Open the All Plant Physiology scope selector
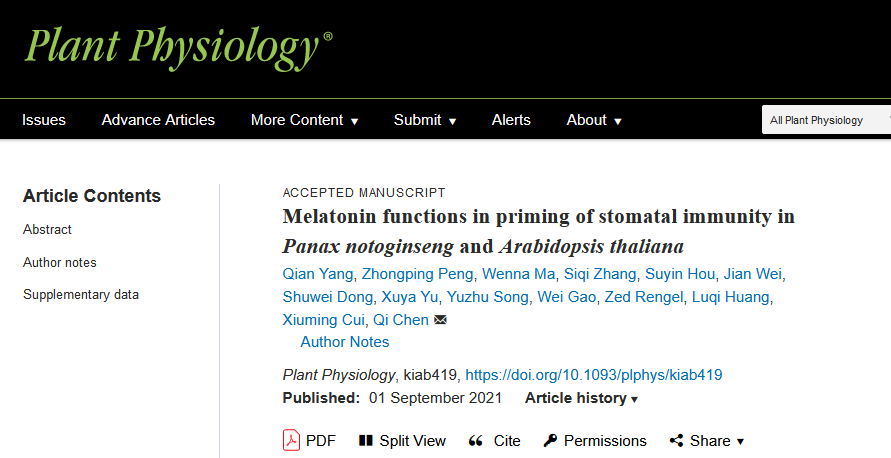This screenshot has width=891, height=458. 826,120
